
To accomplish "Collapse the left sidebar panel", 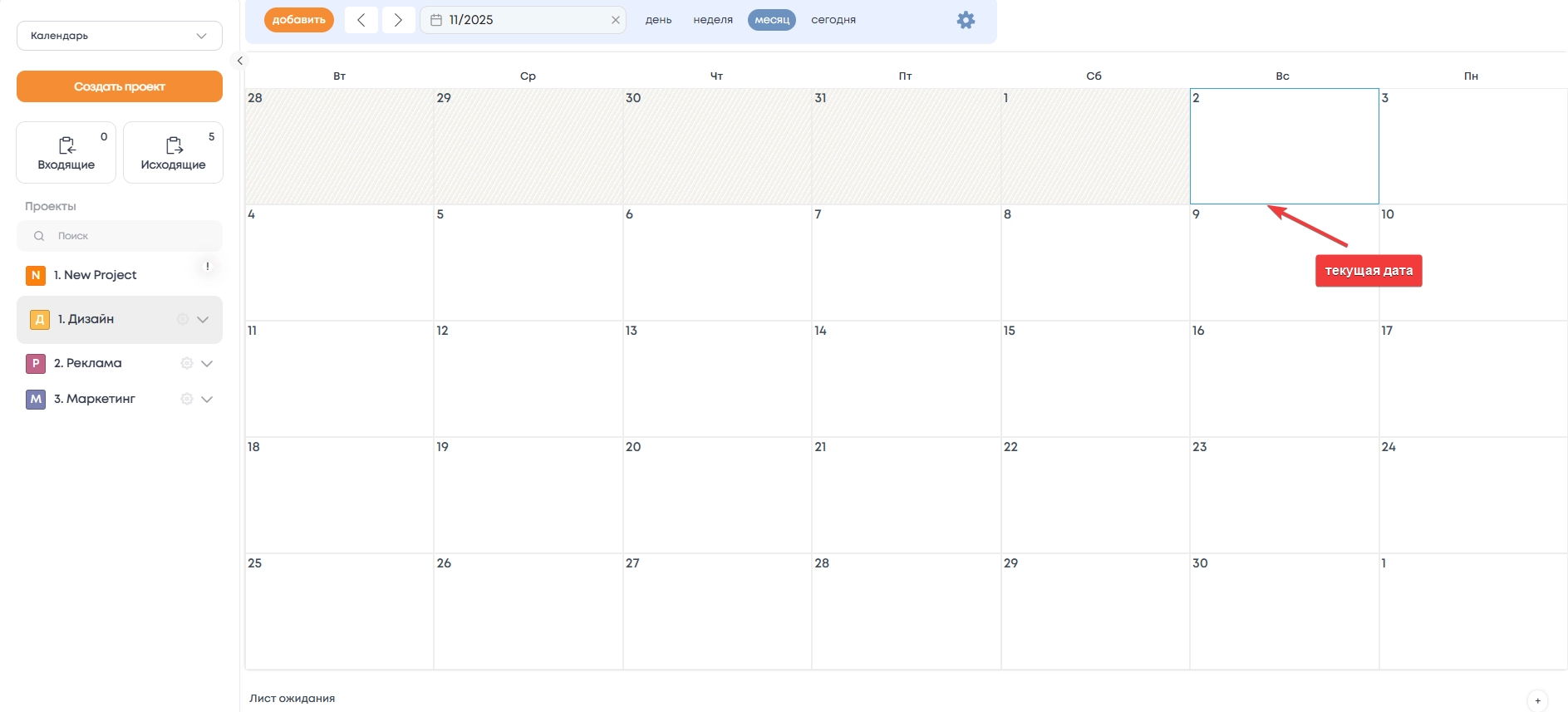I will click(x=239, y=61).
